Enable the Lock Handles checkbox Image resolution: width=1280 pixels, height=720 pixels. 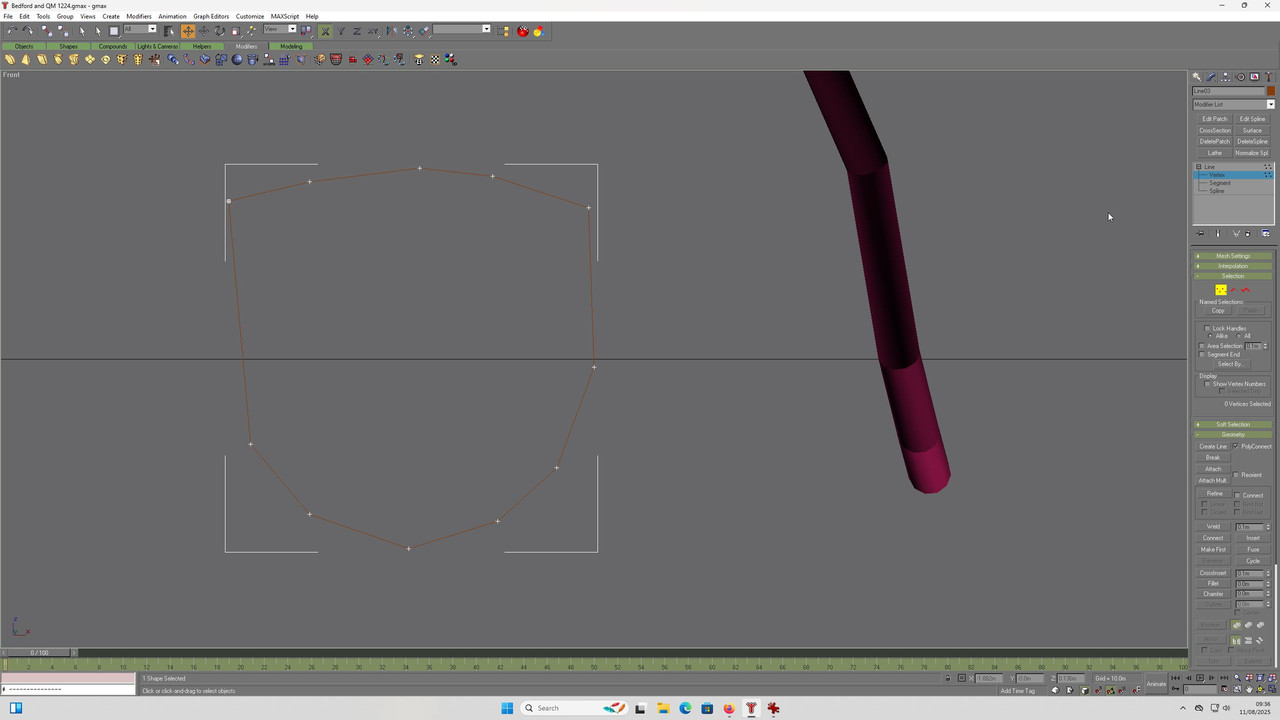(1208, 328)
